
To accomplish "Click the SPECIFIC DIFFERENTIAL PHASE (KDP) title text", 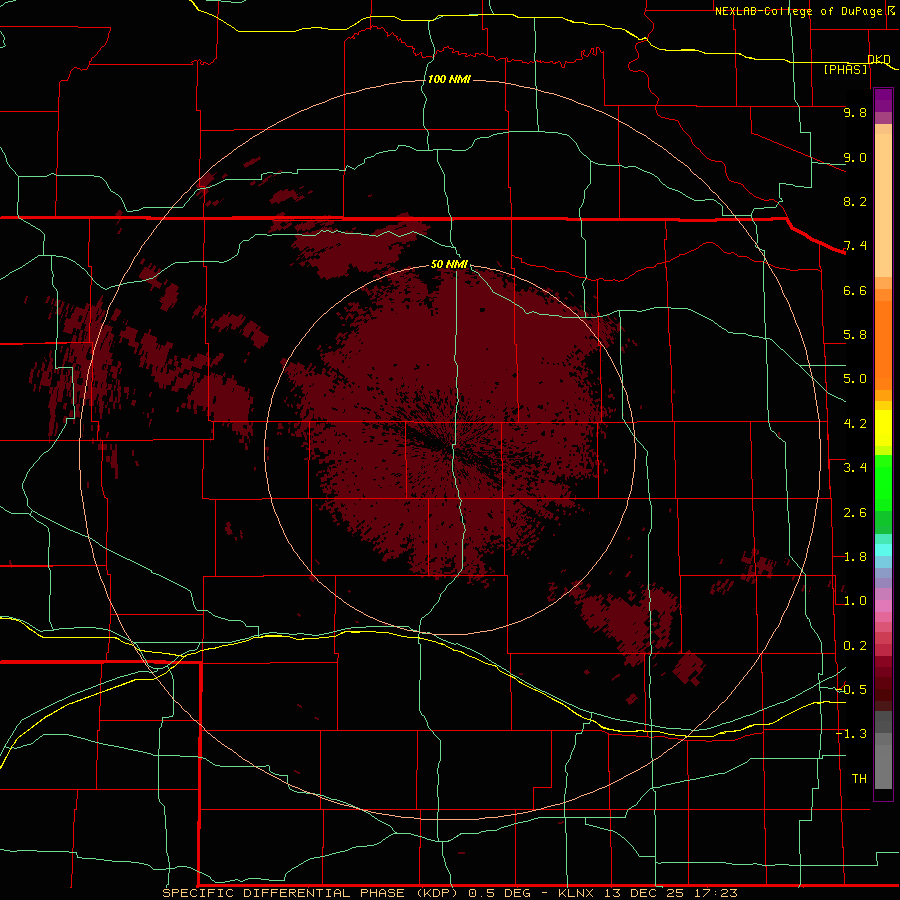I will [310, 893].
